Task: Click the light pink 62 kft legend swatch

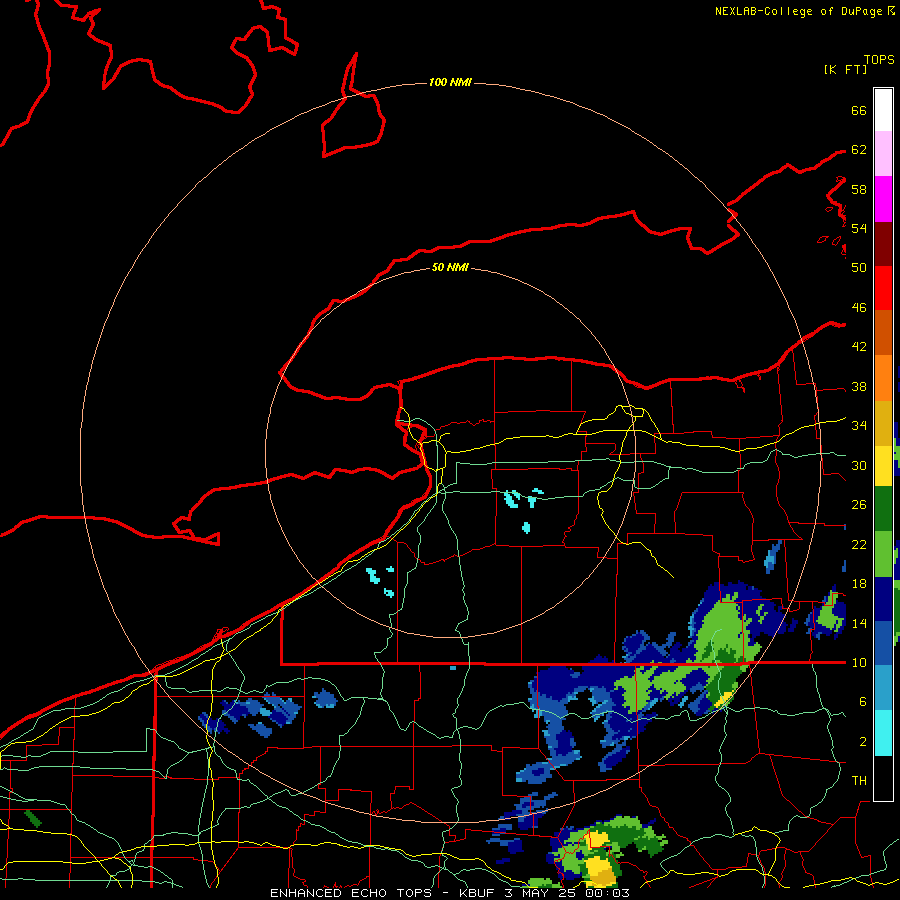Action: (x=883, y=153)
